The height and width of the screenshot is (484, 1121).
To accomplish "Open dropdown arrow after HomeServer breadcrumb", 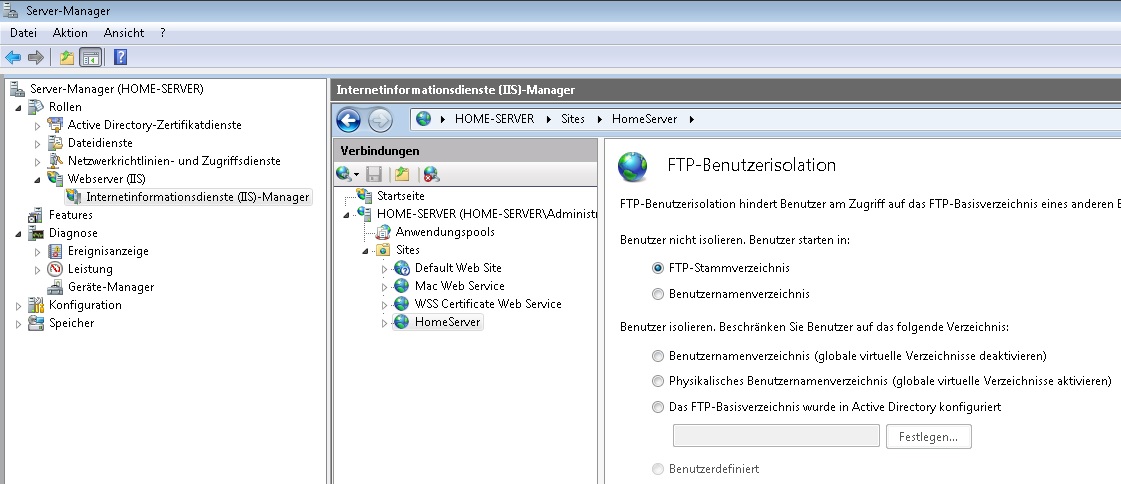I will (691, 119).
